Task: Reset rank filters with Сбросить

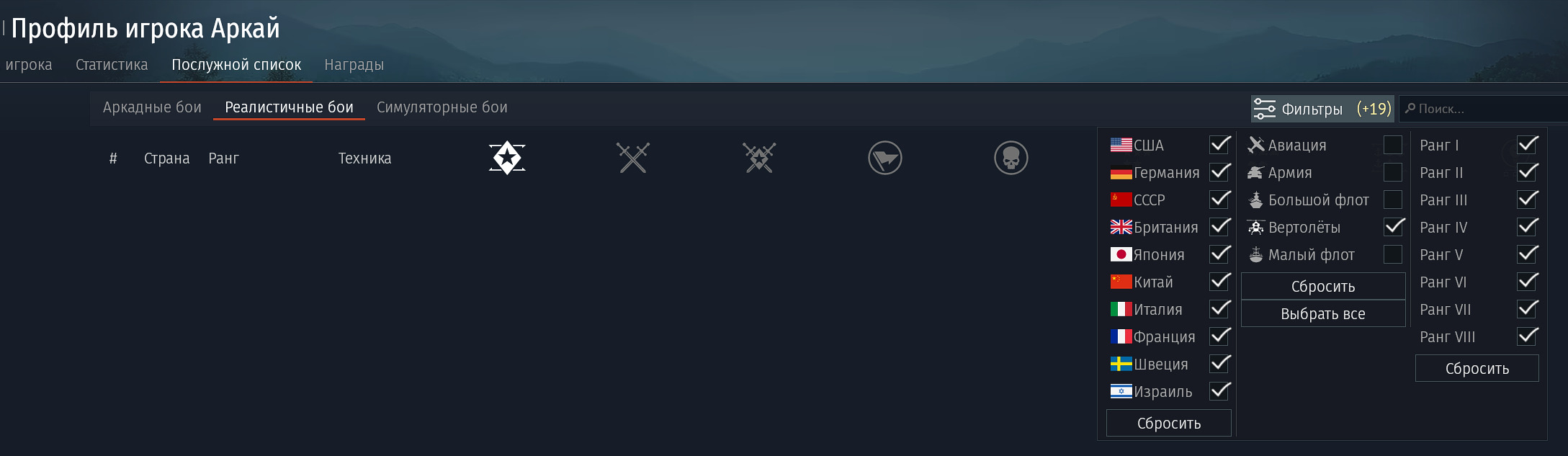Action: tap(1477, 368)
